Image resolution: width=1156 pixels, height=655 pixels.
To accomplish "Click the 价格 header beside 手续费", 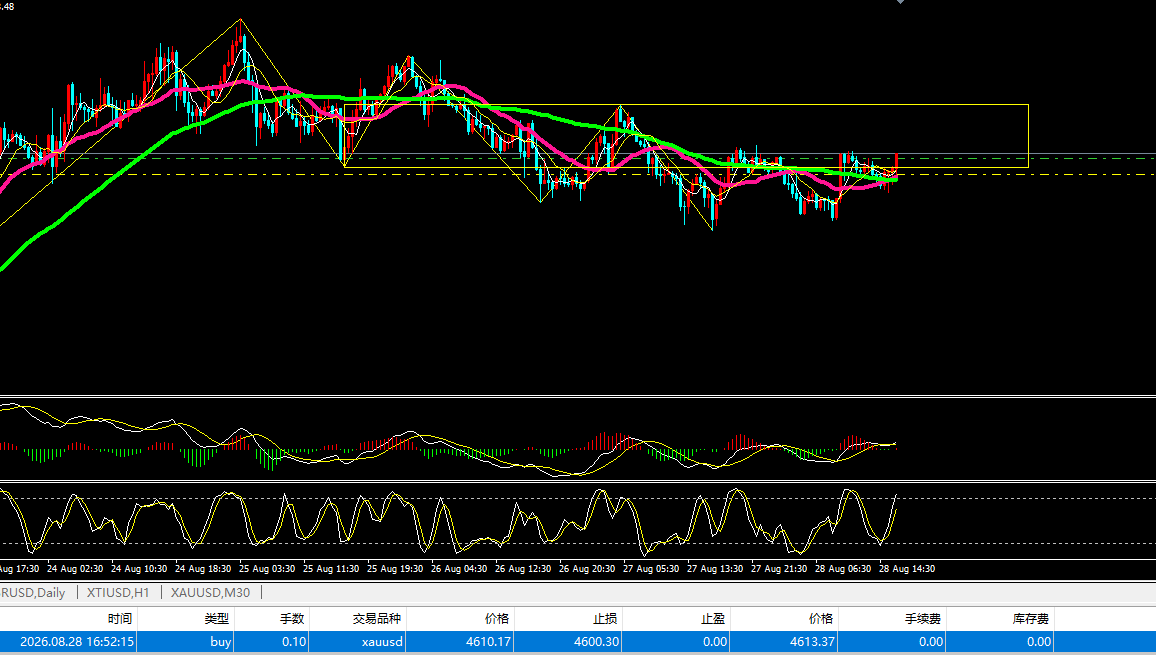I will pyautogui.click(x=821, y=619).
